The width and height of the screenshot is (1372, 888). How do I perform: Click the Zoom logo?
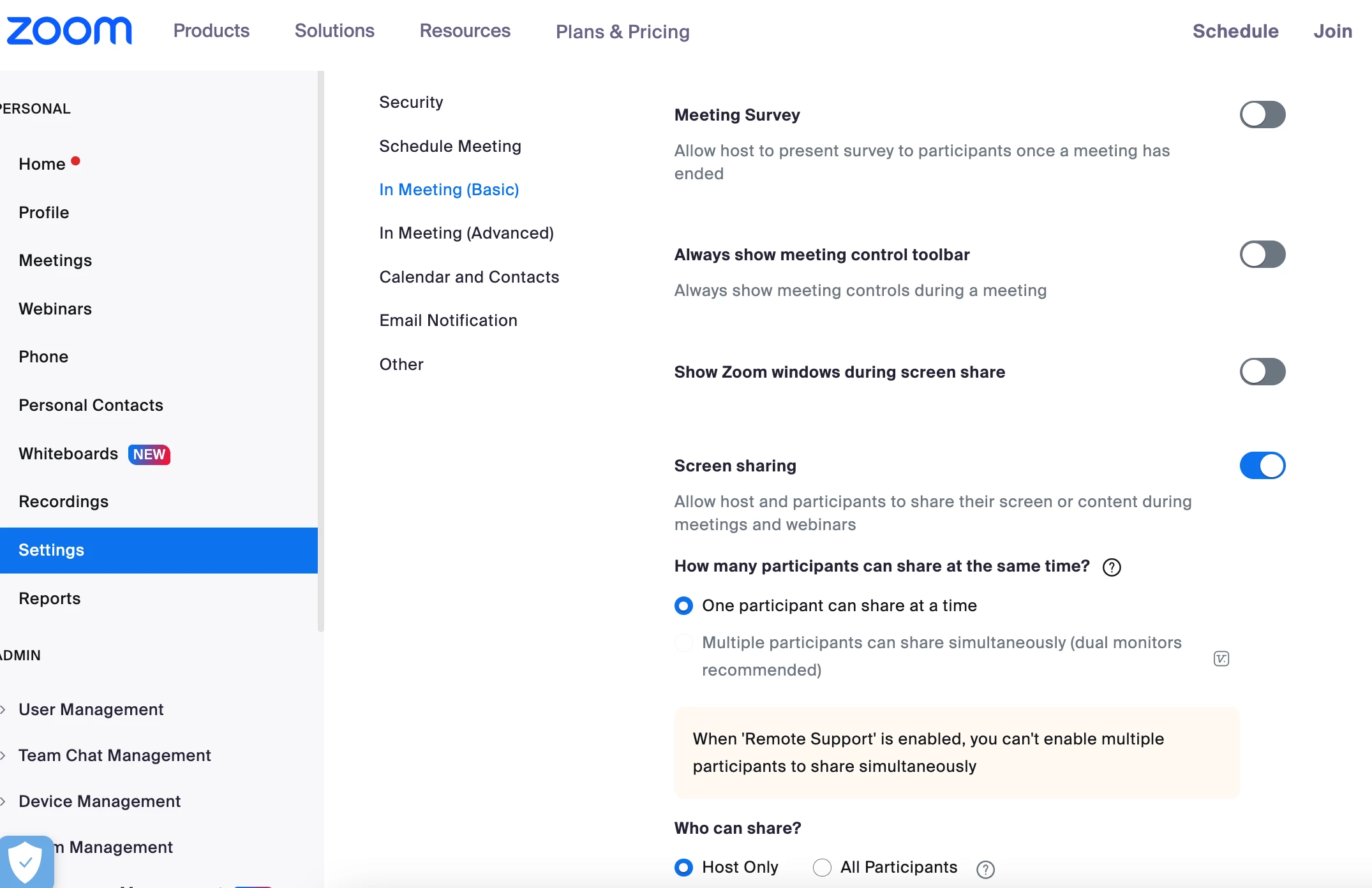[69, 31]
